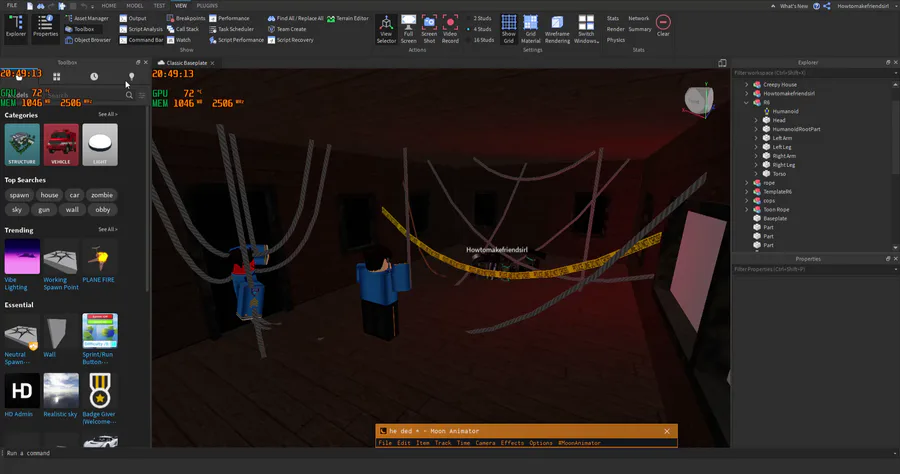Toggle the Properties panel button in ribbon

(45, 26)
